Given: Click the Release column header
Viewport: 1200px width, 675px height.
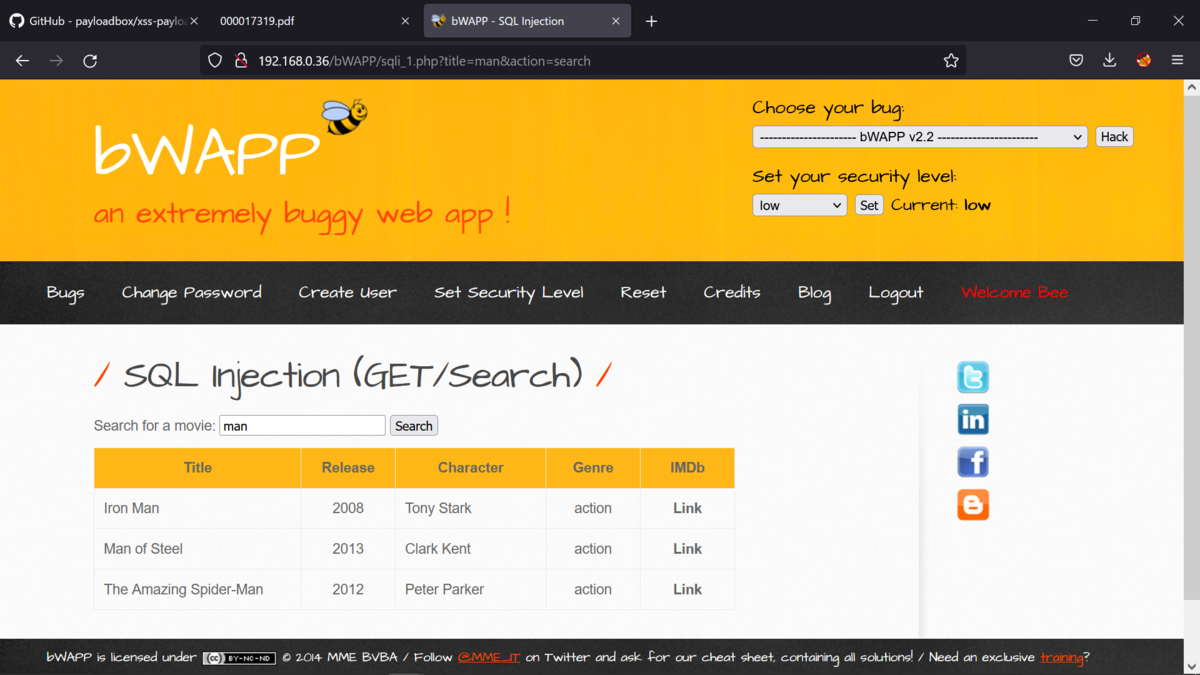Looking at the screenshot, I should (x=348, y=468).
